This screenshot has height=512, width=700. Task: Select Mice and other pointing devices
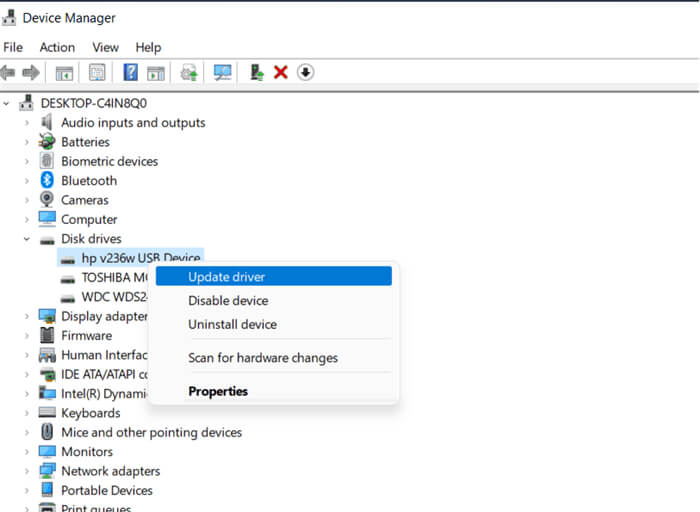[x=151, y=432]
